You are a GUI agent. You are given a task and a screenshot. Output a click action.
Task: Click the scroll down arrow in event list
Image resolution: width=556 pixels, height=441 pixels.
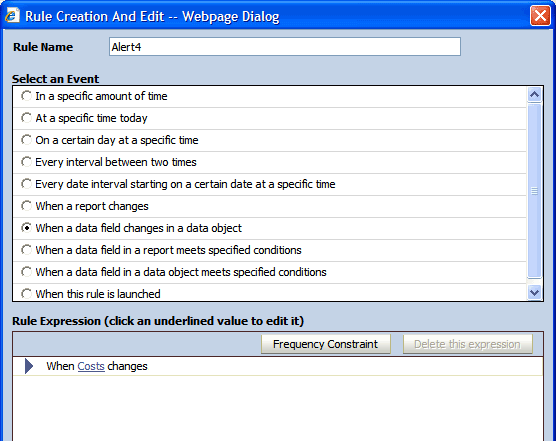(534, 293)
